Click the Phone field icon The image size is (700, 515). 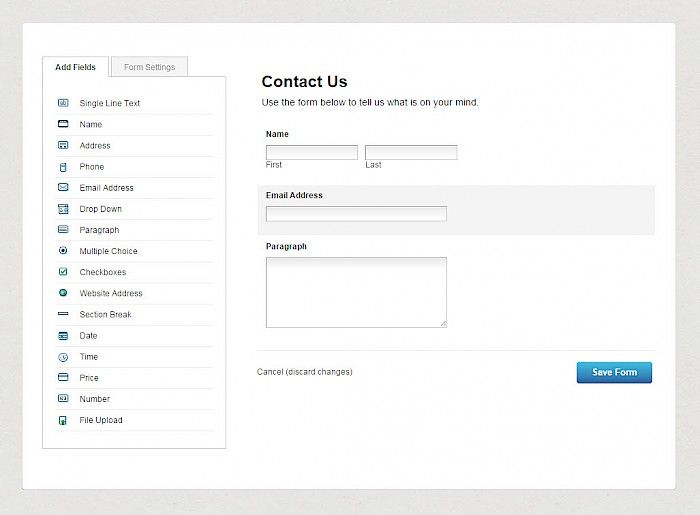(63, 167)
